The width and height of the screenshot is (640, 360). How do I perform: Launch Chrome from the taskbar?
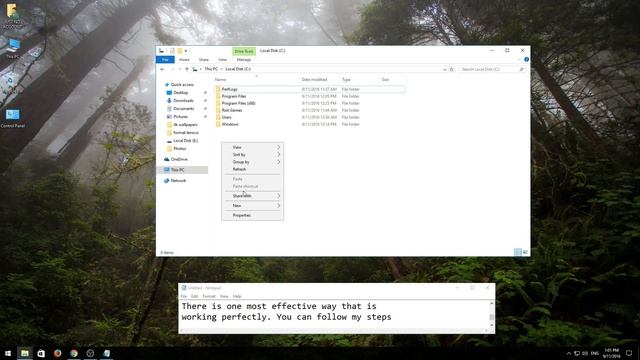click(74, 353)
